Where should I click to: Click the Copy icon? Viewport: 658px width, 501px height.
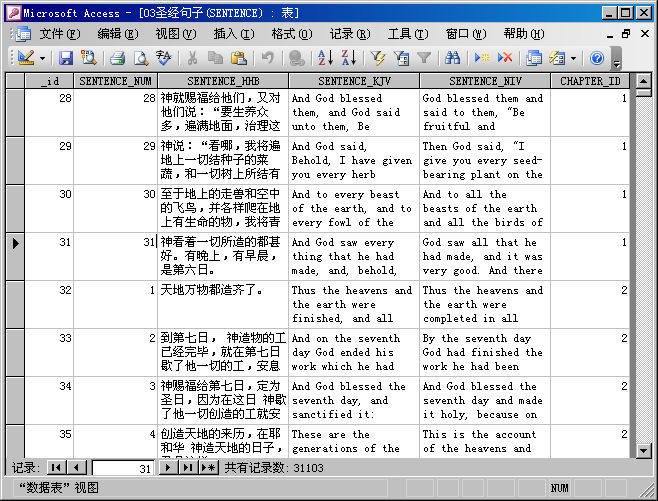click(x=215, y=57)
